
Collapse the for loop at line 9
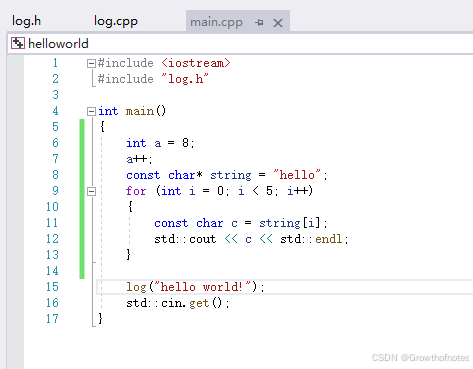pyautogui.click(x=91, y=191)
